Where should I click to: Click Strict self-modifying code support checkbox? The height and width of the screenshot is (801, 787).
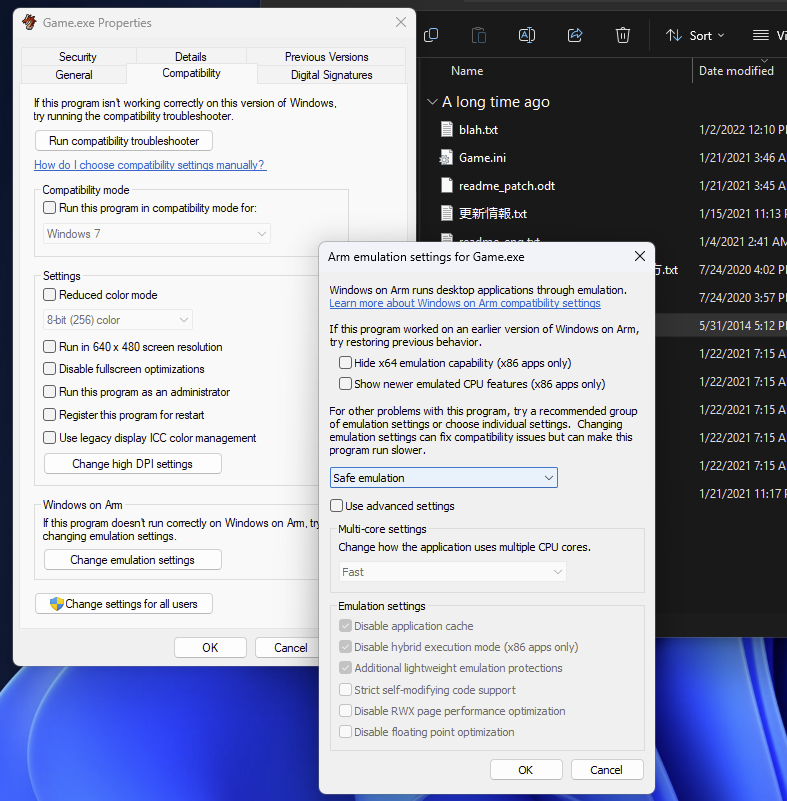(345, 689)
